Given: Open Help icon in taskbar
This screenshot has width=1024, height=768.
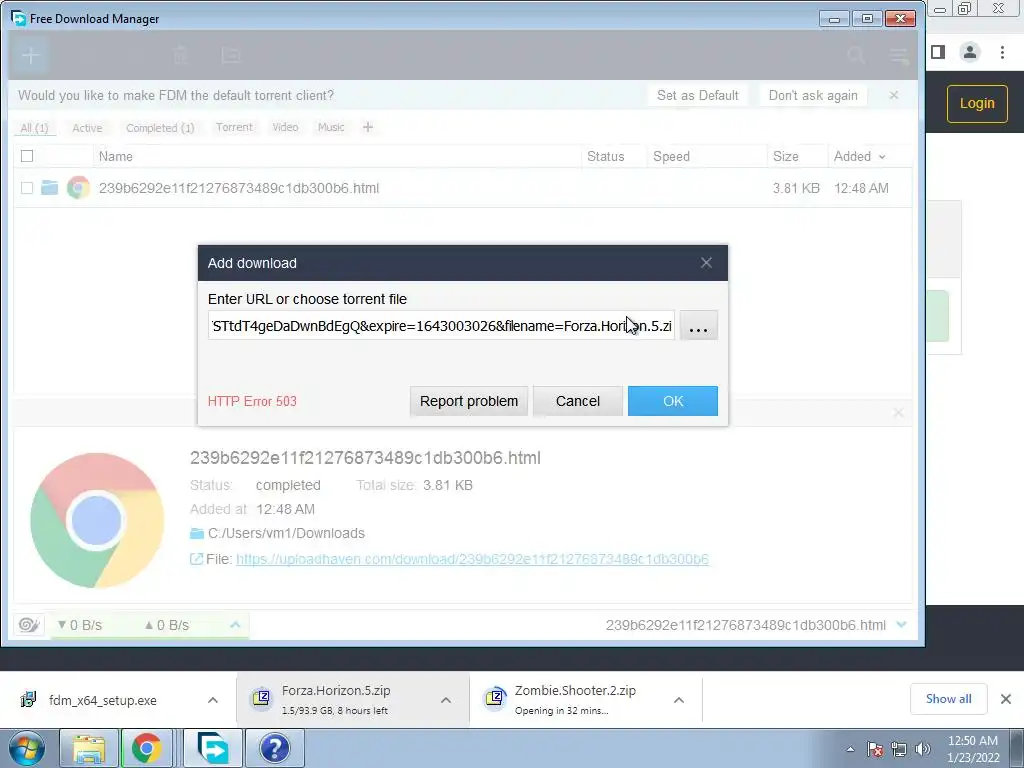Looking at the screenshot, I should coord(275,748).
